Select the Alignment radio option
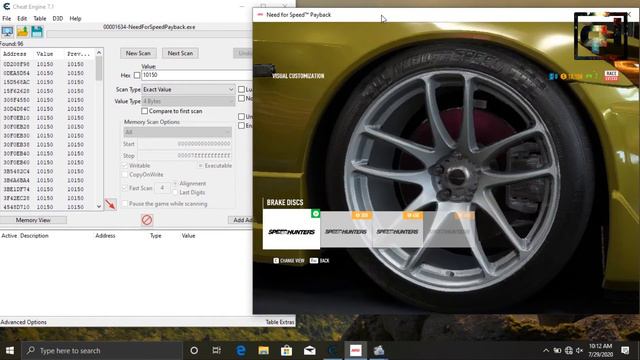Viewport: 640px width, 360px height. tap(176, 183)
